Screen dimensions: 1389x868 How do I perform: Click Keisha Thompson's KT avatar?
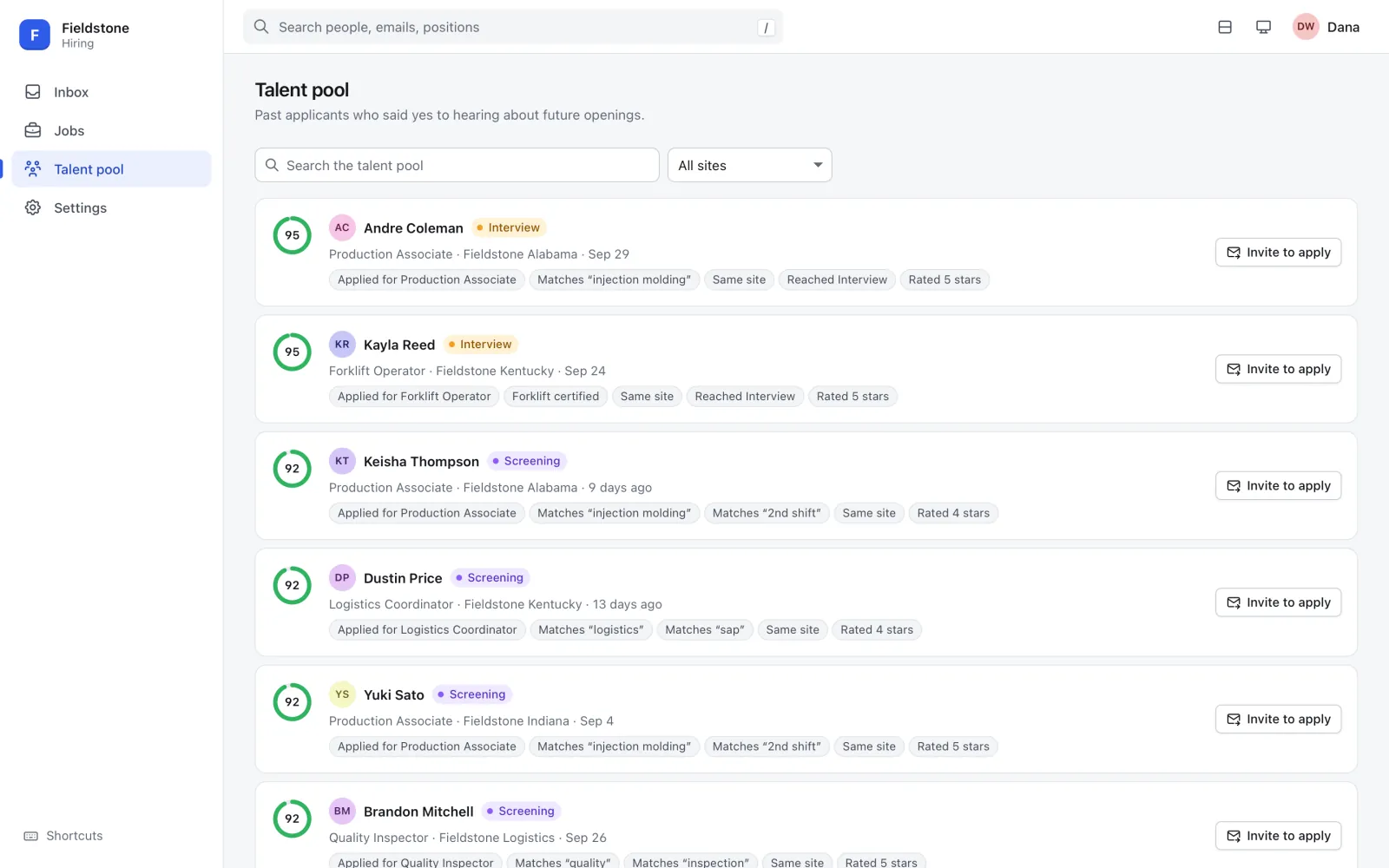(342, 461)
